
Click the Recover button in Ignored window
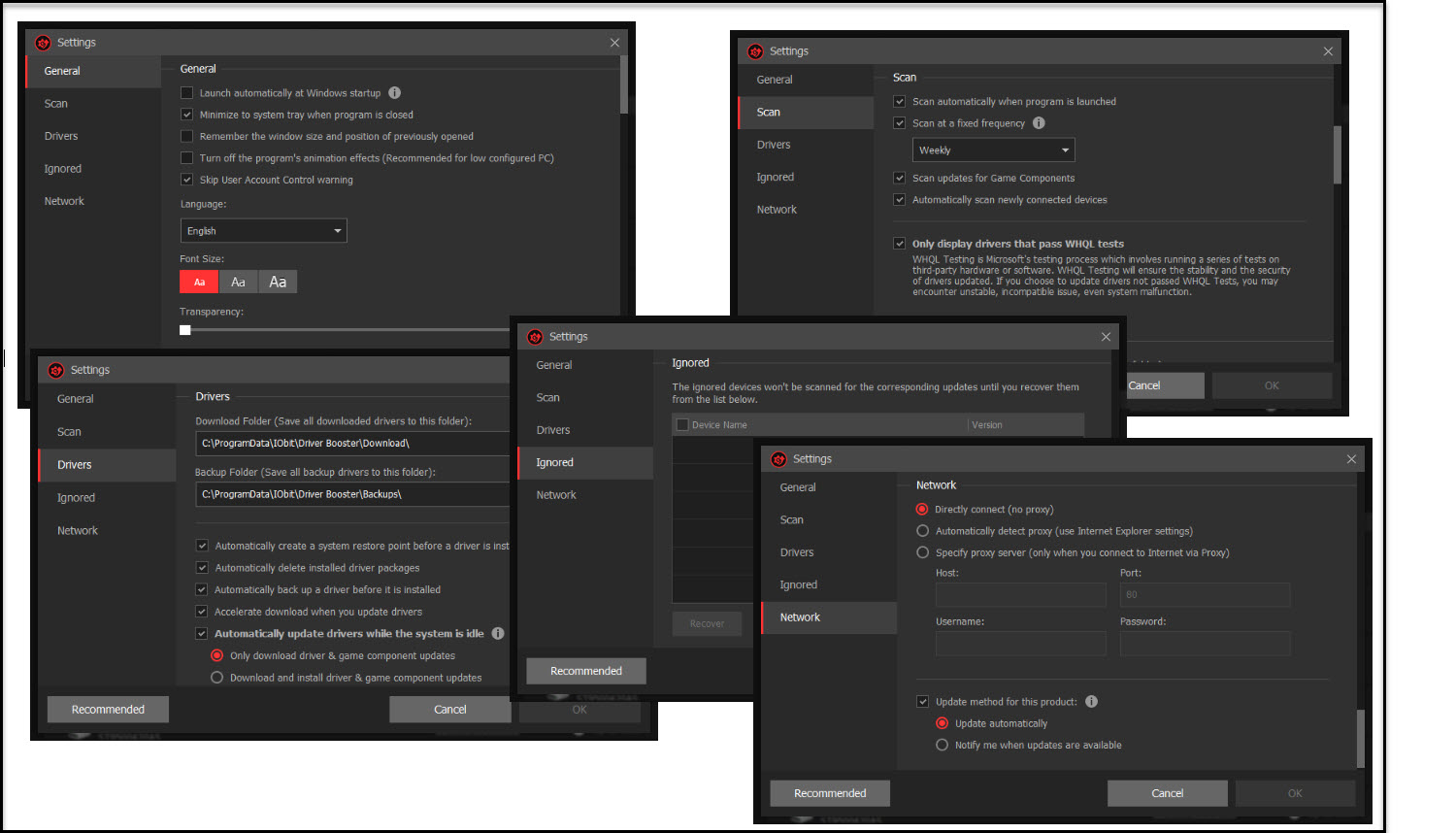[707, 624]
